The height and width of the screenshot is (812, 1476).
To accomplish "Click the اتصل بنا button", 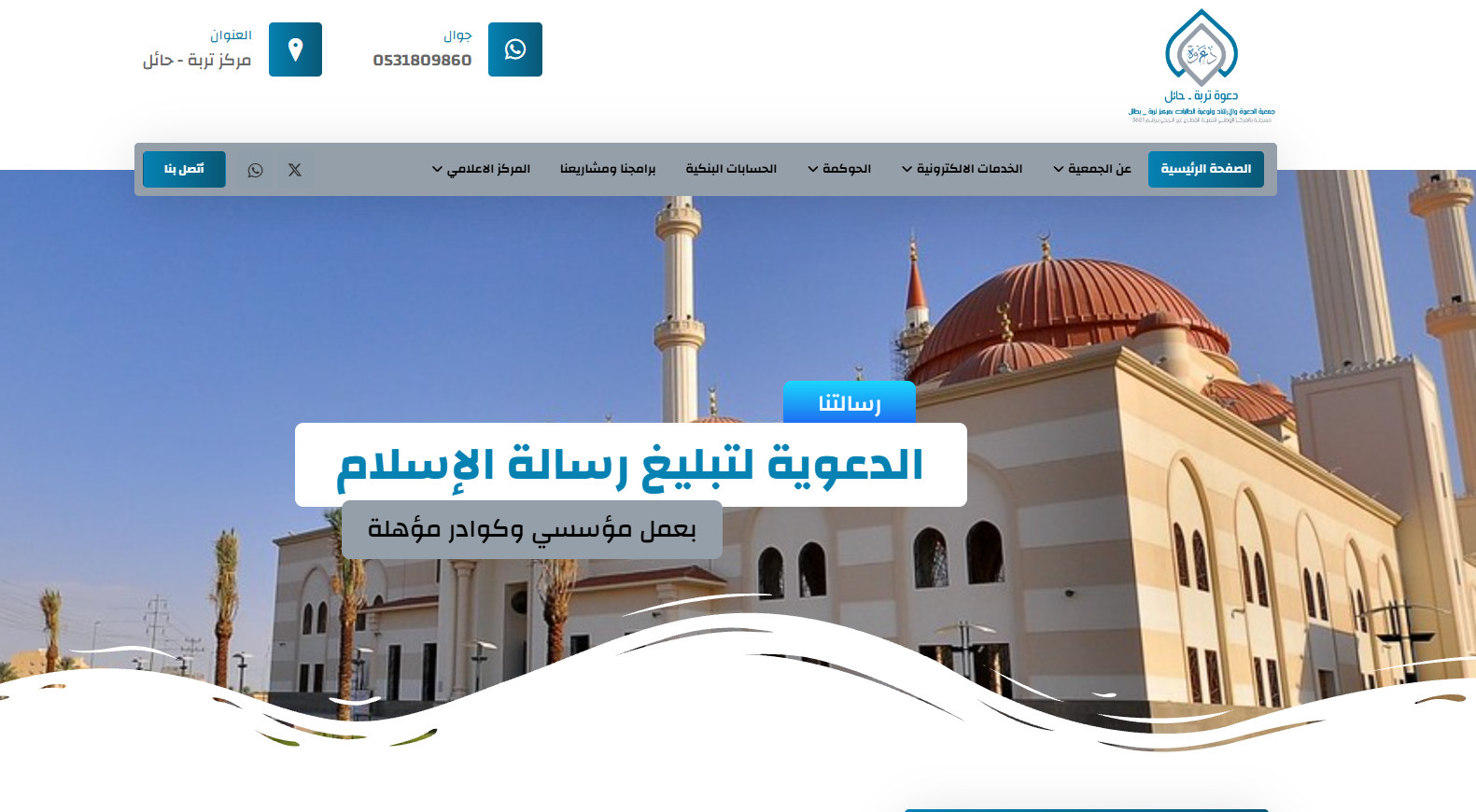I will (184, 169).
